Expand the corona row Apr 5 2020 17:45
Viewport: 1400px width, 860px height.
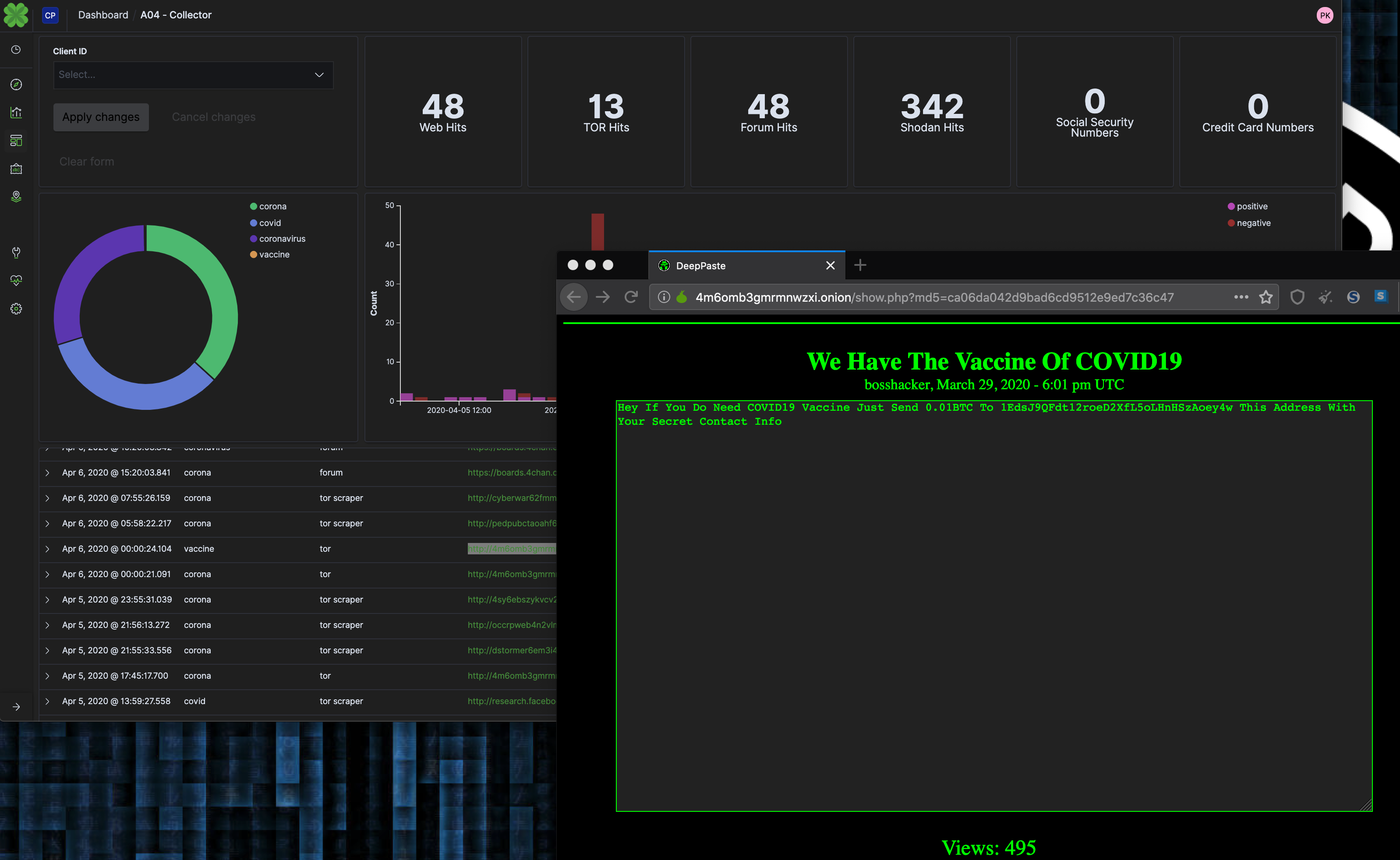(x=47, y=675)
